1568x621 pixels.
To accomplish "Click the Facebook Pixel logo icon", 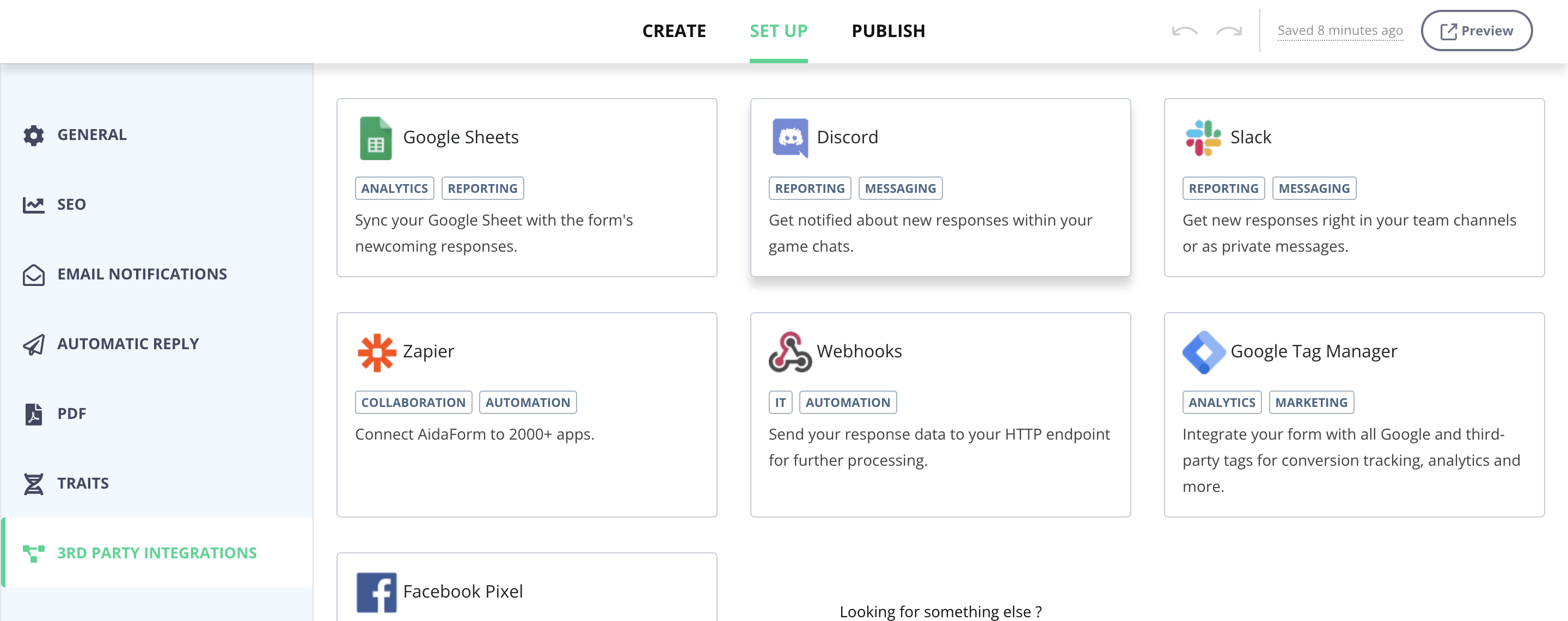I will [x=376, y=592].
